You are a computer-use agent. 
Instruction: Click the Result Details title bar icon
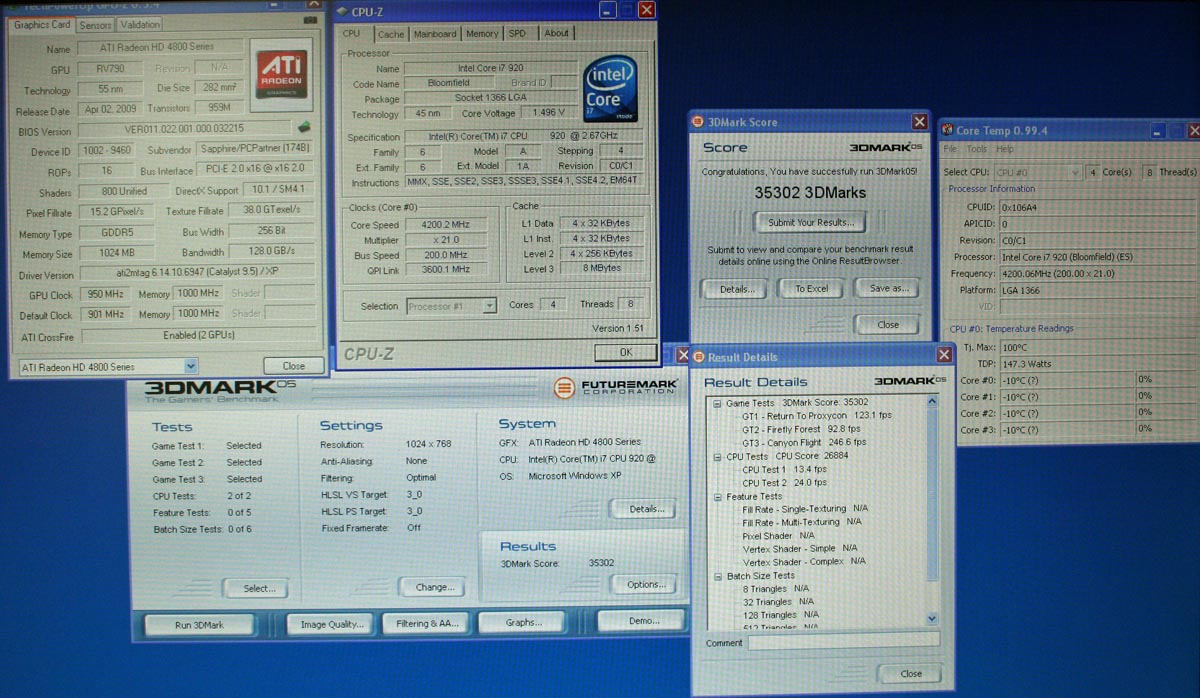point(699,357)
